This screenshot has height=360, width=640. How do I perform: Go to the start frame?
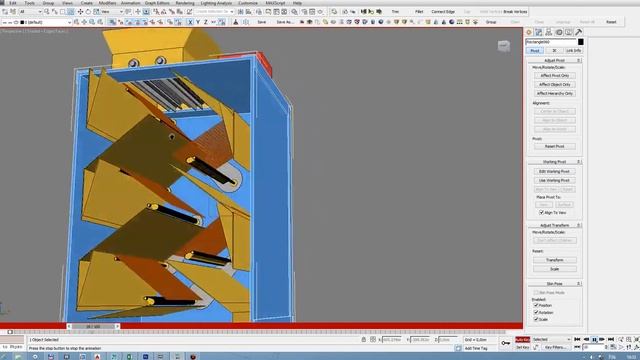(577, 340)
